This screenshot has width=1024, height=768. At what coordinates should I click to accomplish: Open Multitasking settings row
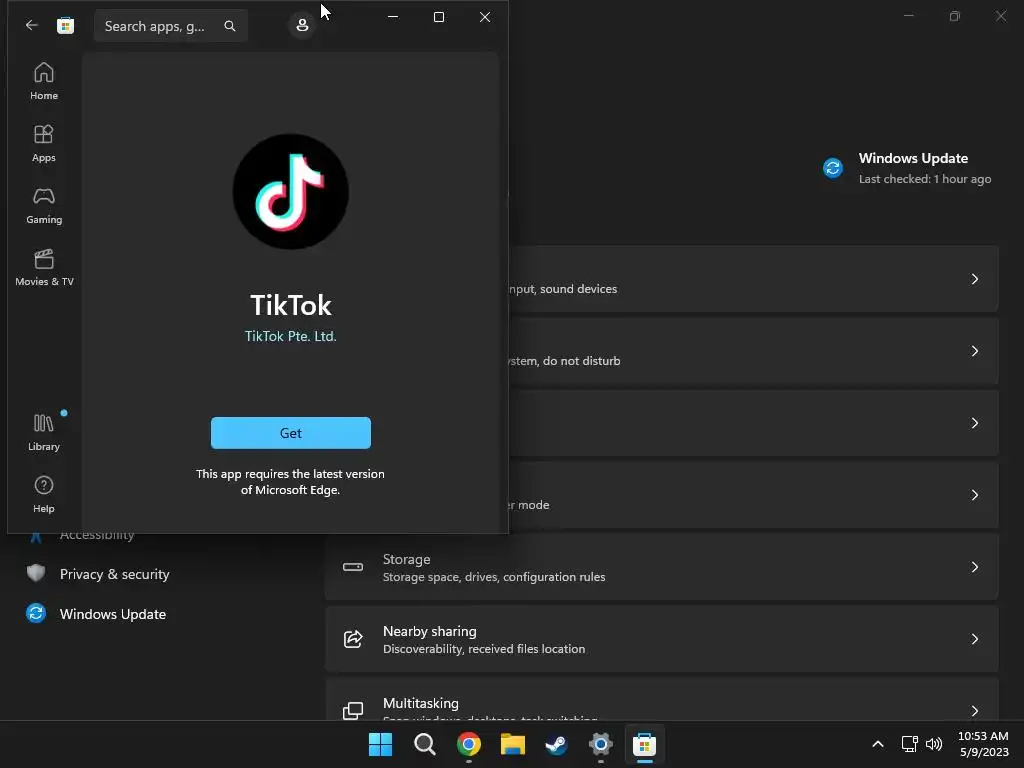click(662, 699)
